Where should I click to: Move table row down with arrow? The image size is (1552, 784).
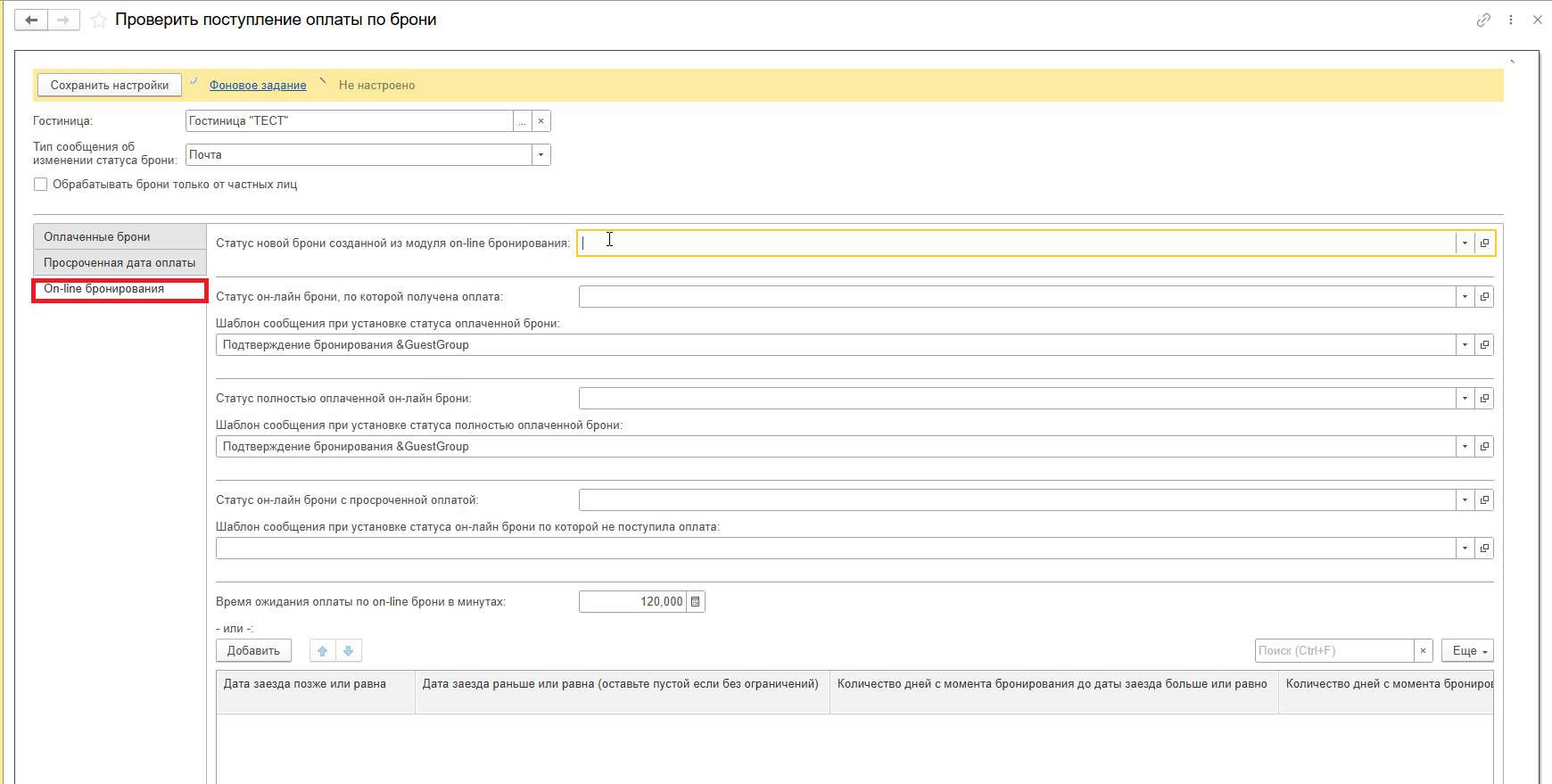coord(349,650)
